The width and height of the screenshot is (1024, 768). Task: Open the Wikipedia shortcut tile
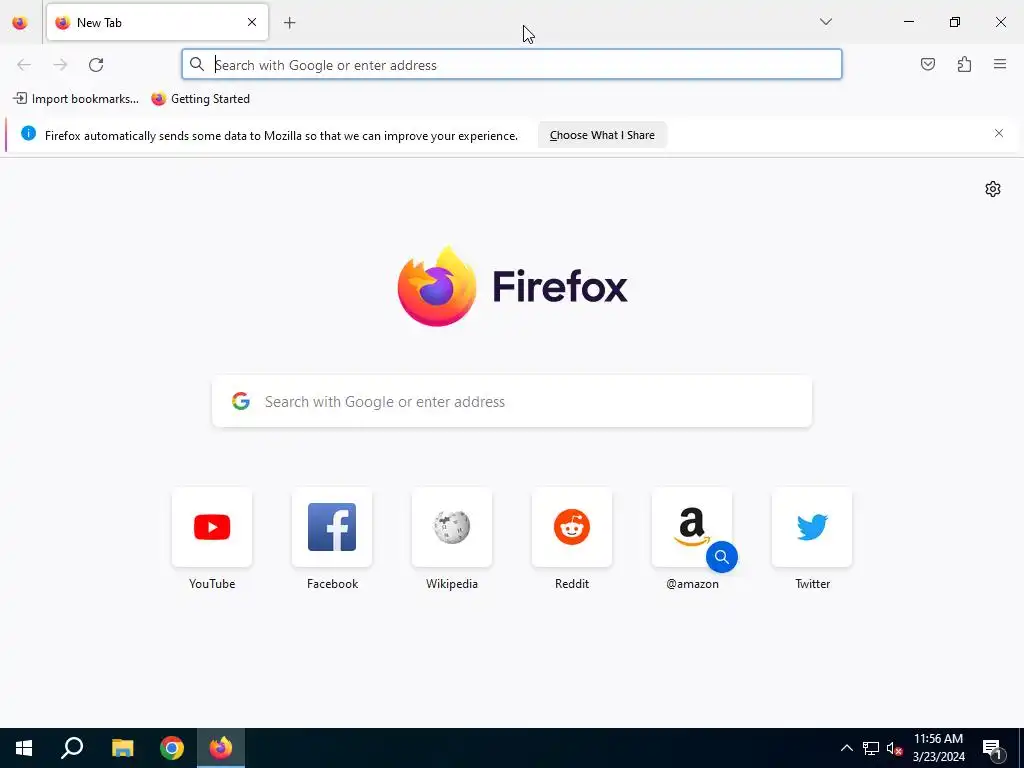click(452, 527)
